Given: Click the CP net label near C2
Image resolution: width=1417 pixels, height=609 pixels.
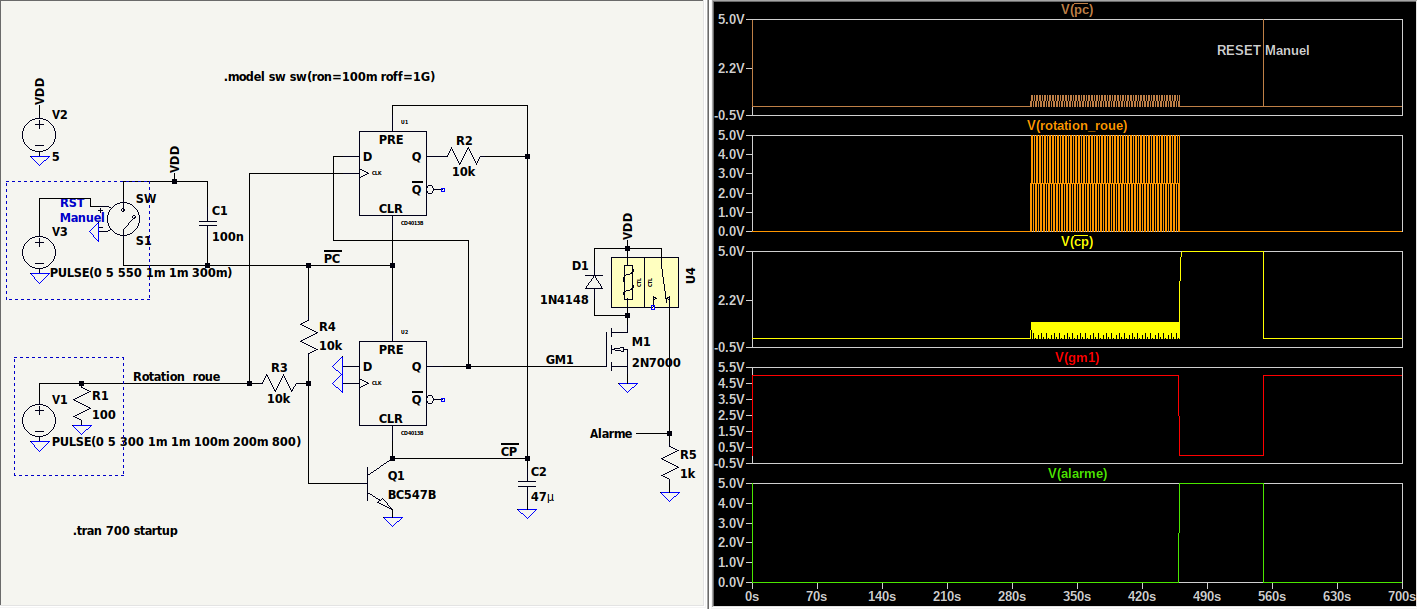Looking at the screenshot, I should [509, 450].
